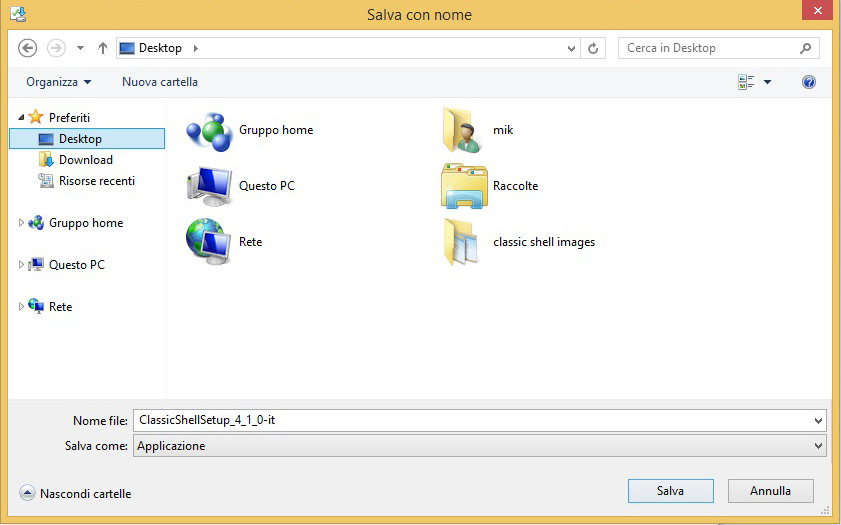Go back with the back arrow button

point(27,48)
